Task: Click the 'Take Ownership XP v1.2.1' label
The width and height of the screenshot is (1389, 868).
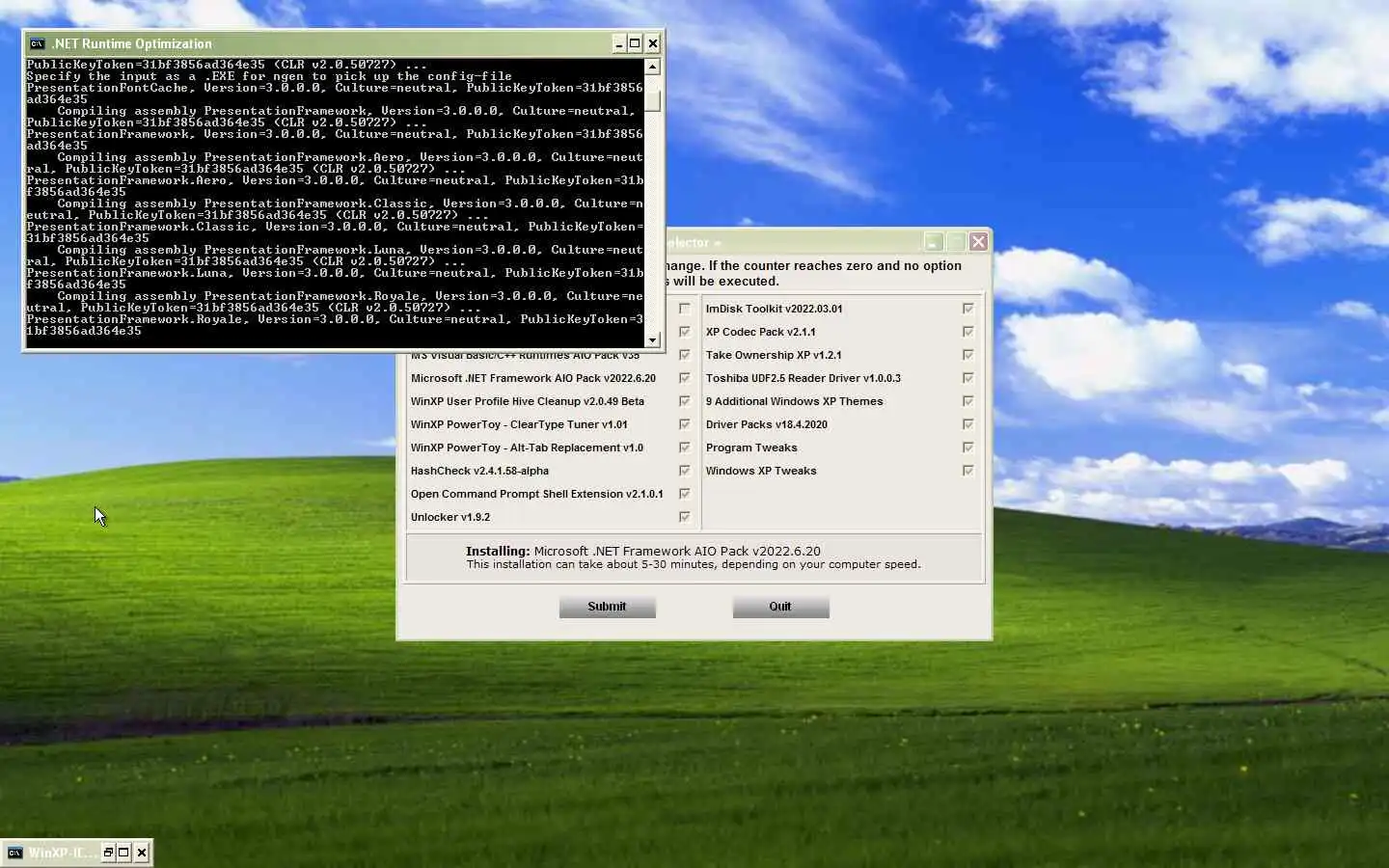Action: [x=774, y=355]
